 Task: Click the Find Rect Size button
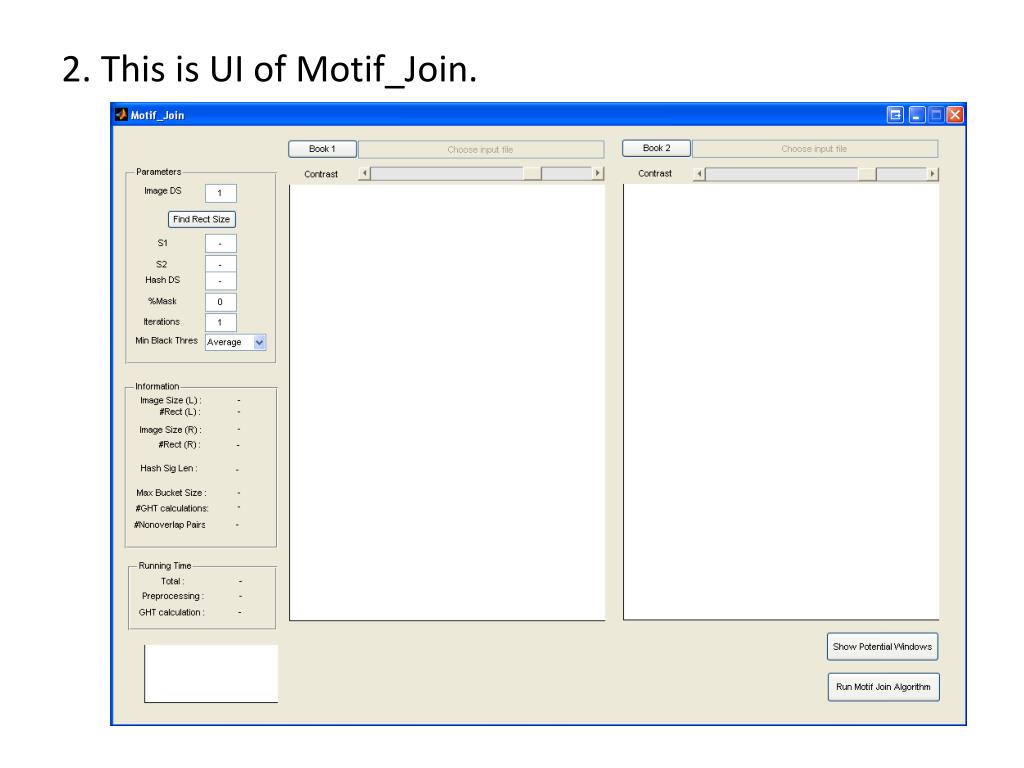(202, 219)
